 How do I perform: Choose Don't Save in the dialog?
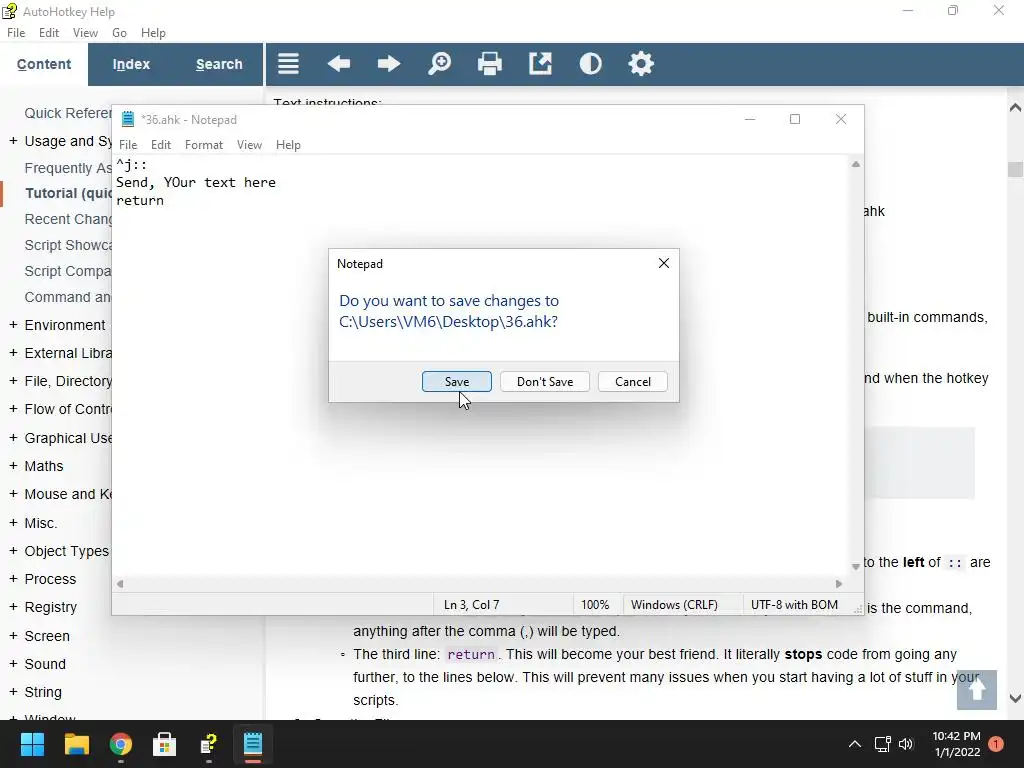[545, 381]
